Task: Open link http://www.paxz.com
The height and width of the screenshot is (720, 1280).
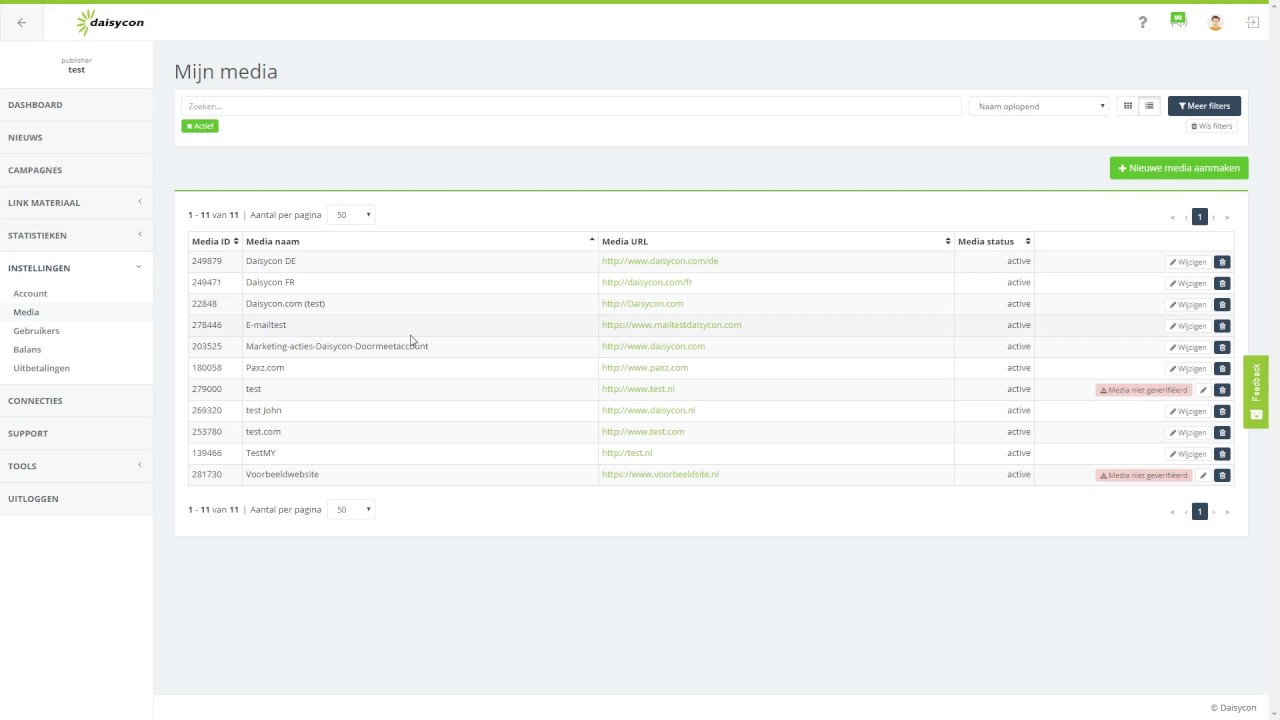Action: 645,368
